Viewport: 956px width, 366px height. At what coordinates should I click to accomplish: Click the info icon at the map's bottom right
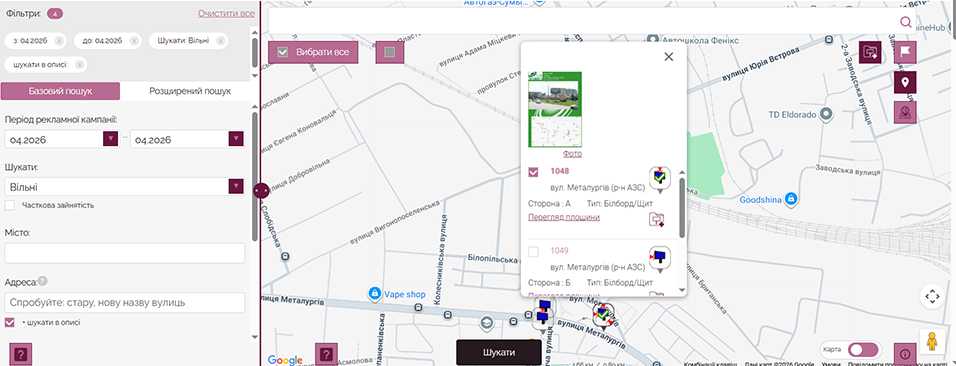[905, 354]
